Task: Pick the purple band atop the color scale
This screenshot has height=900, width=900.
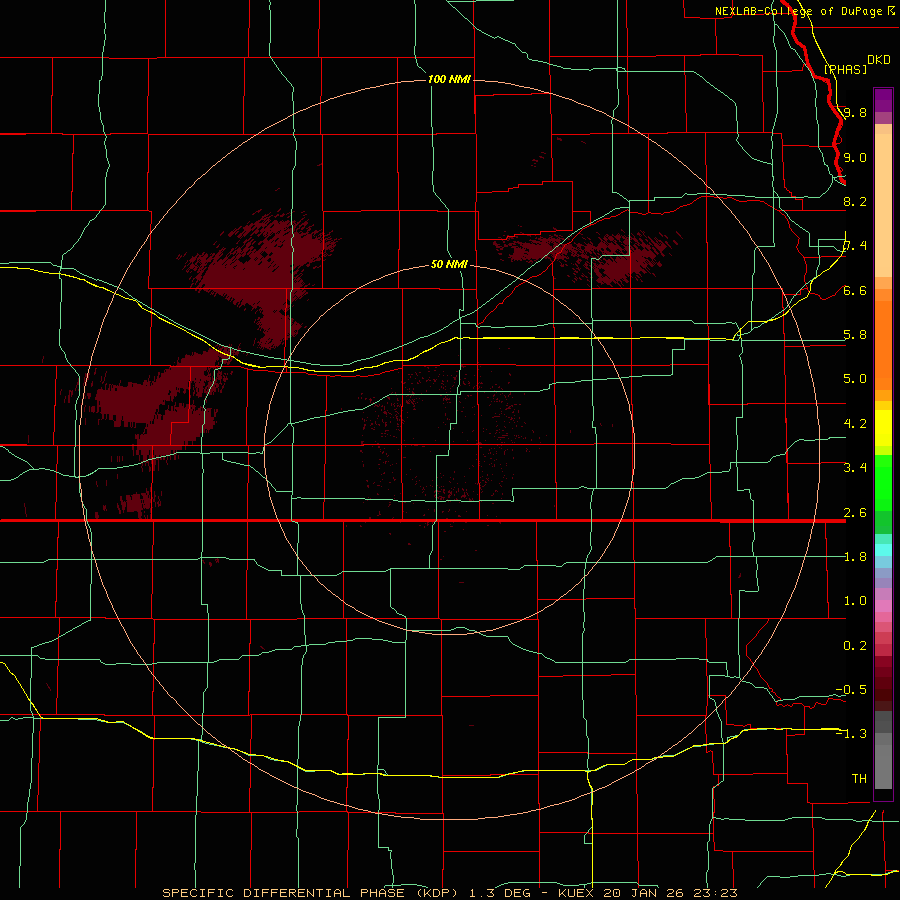Action: 883,100
